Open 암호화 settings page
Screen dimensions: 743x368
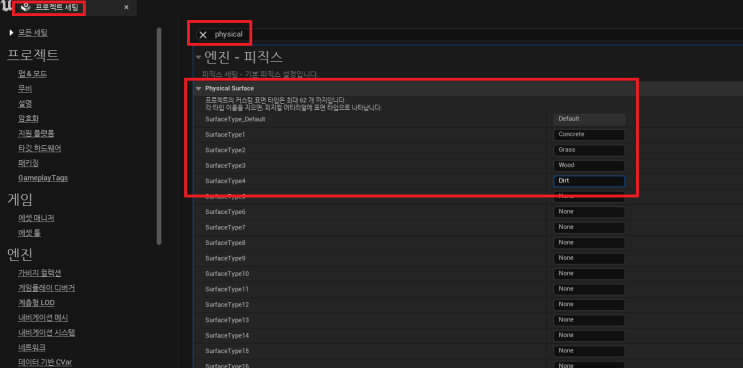click(x=28, y=118)
